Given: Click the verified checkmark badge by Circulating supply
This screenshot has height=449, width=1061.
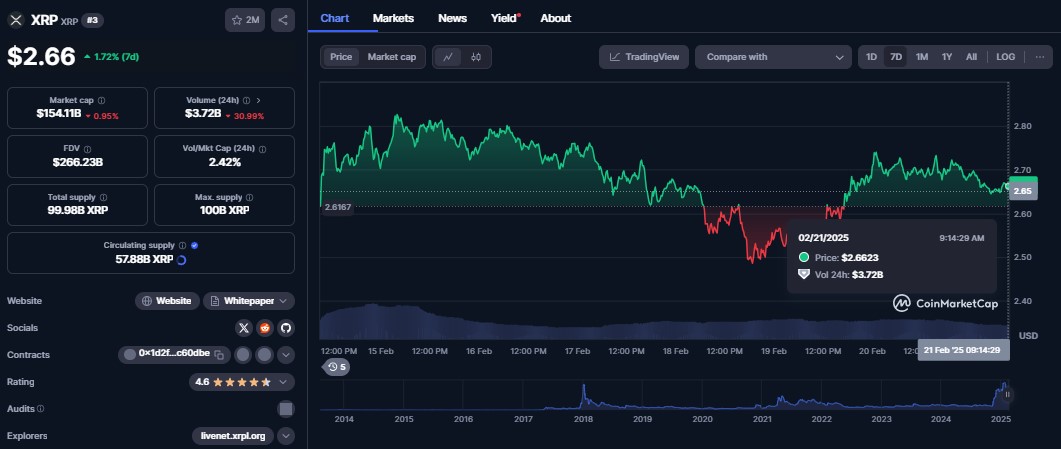Looking at the screenshot, I should [195, 245].
